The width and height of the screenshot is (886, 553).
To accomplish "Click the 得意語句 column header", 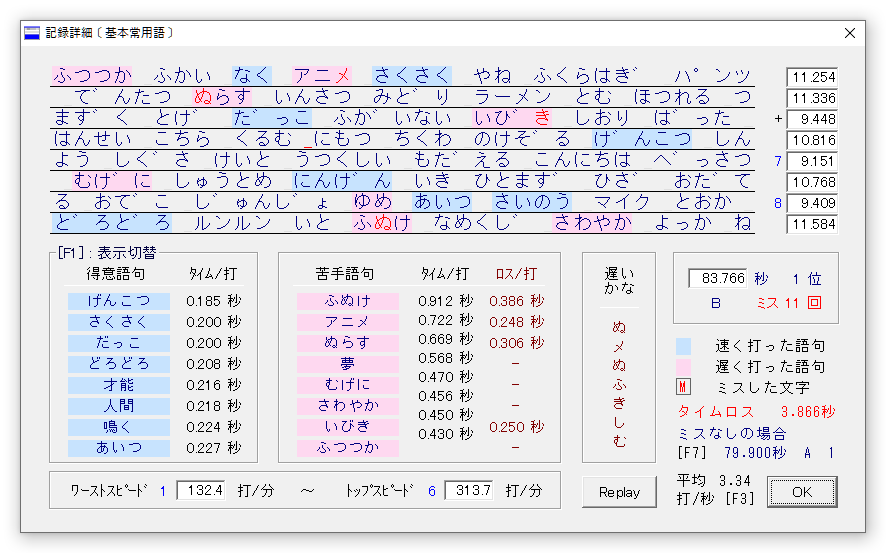I will pos(116,274).
